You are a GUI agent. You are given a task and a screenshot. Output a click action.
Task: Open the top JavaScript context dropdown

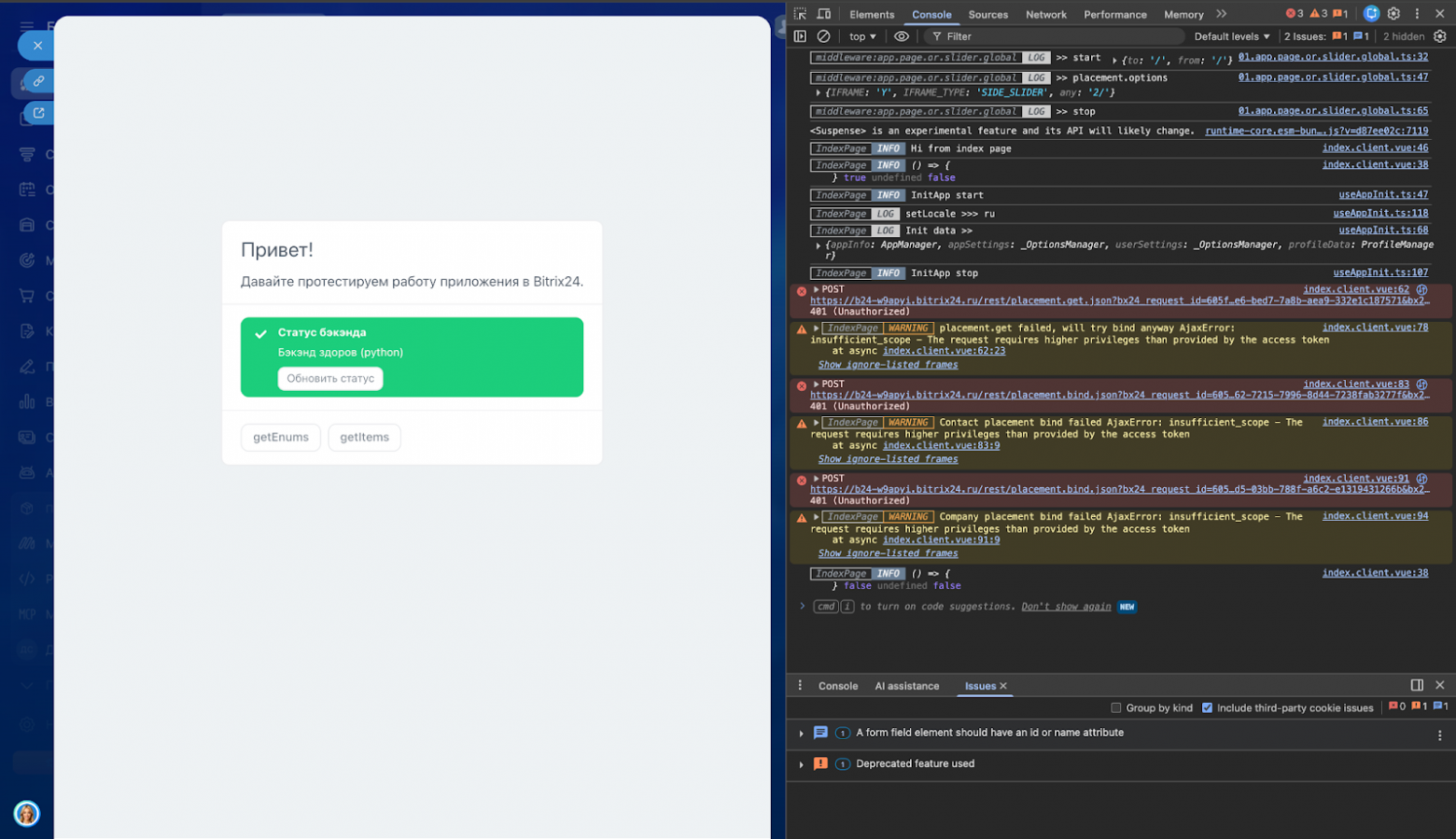[862, 36]
